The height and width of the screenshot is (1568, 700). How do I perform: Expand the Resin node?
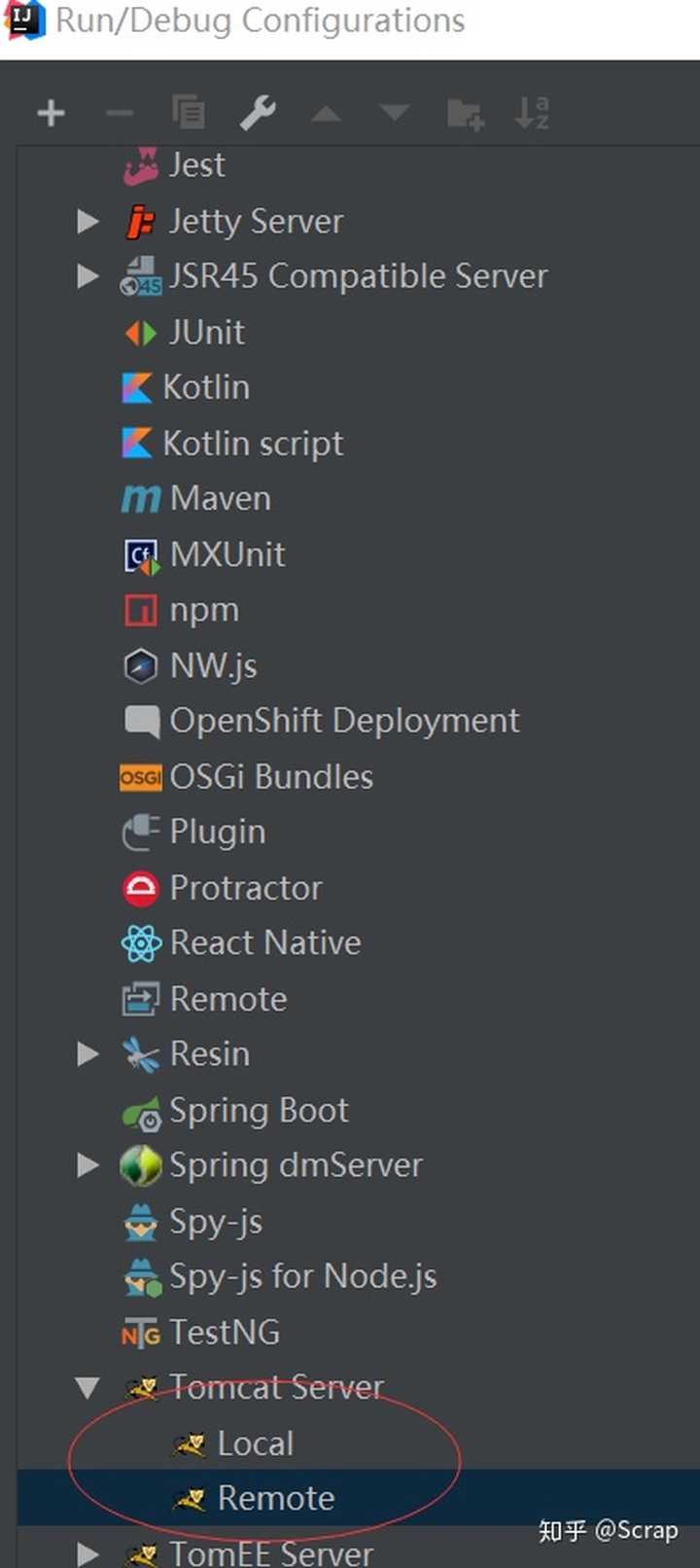[87, 1054]
